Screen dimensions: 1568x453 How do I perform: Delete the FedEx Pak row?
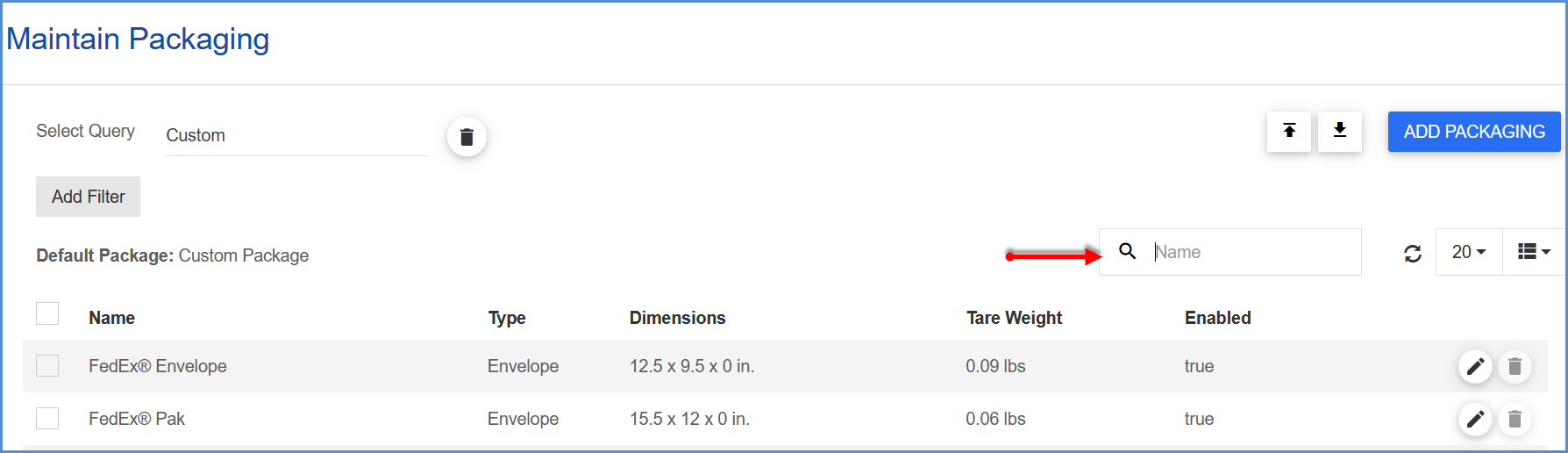click(1514, 419)
